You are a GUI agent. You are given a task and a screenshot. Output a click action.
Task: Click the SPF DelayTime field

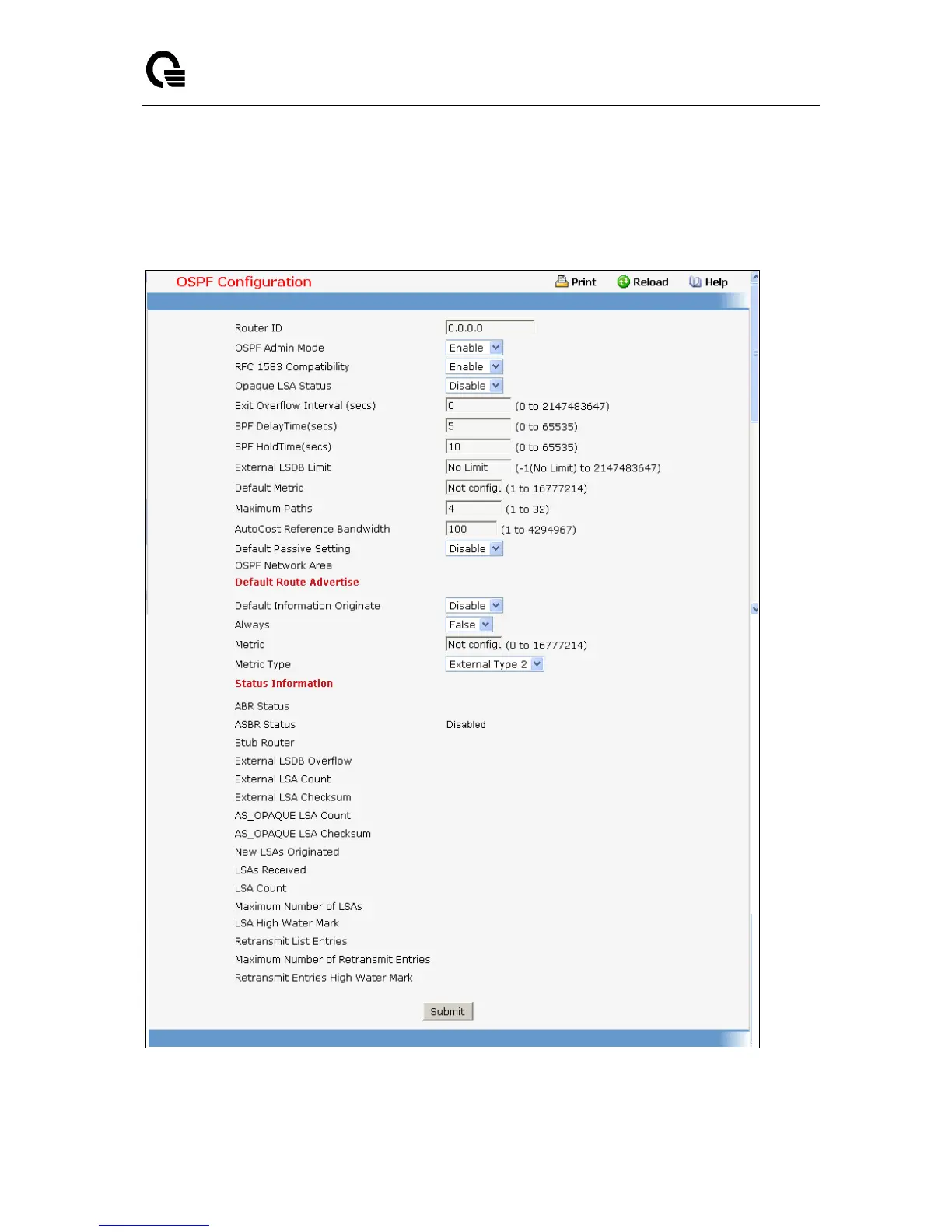click(478, 426)
